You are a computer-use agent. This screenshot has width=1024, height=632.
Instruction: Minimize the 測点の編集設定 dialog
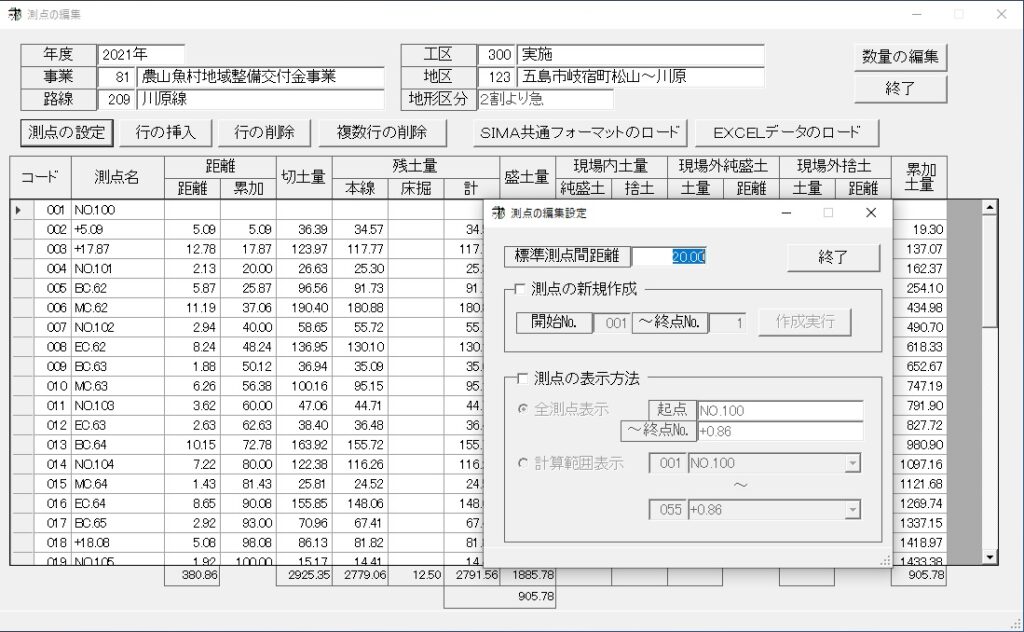pos(786,213)
